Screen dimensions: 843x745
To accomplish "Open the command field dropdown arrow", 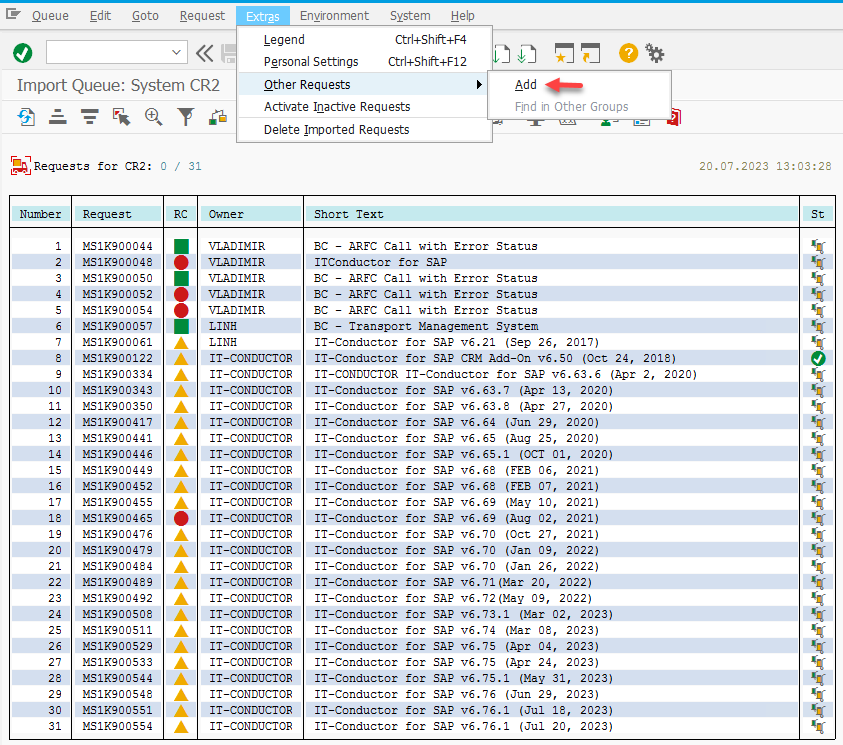I will point(176,53).
